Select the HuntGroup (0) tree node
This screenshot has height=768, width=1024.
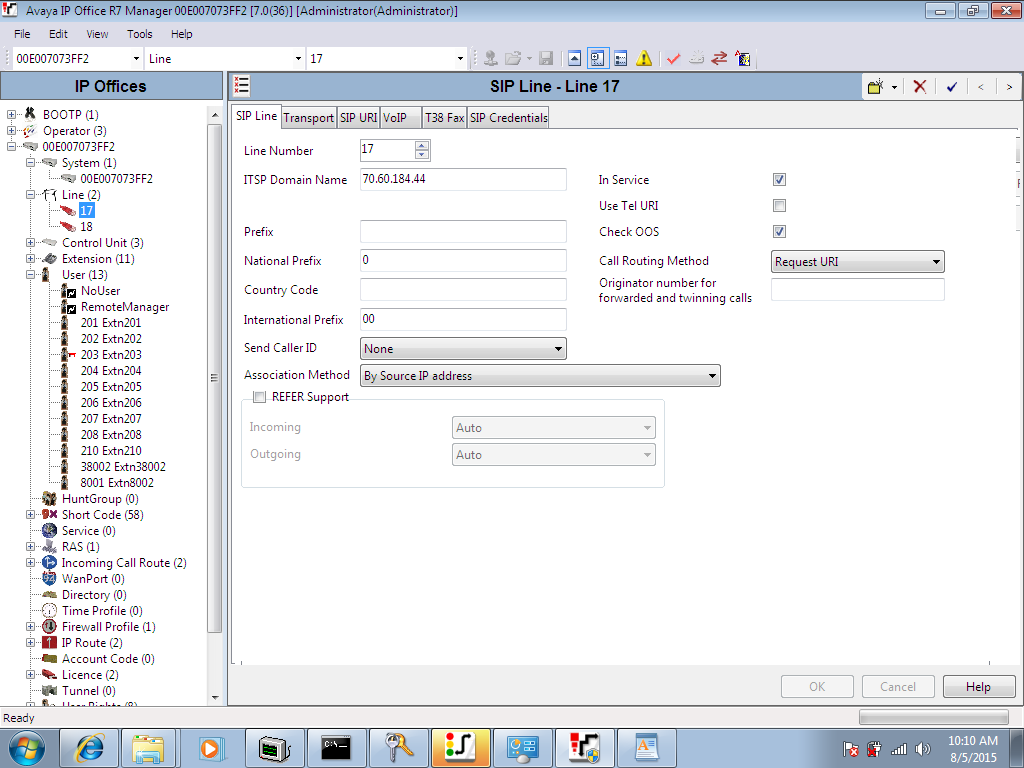coord(100,499)
